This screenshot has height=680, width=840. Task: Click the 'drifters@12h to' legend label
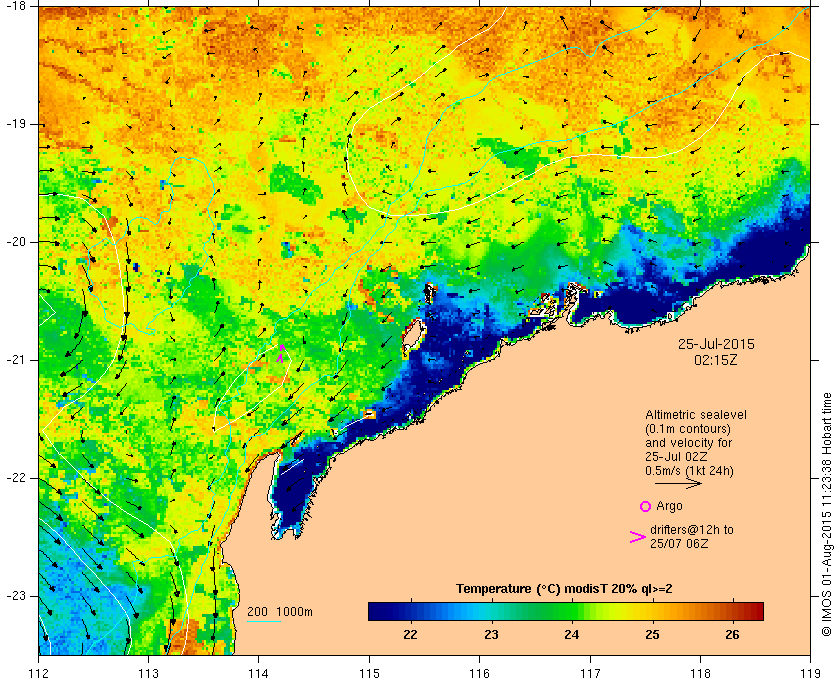692,529
